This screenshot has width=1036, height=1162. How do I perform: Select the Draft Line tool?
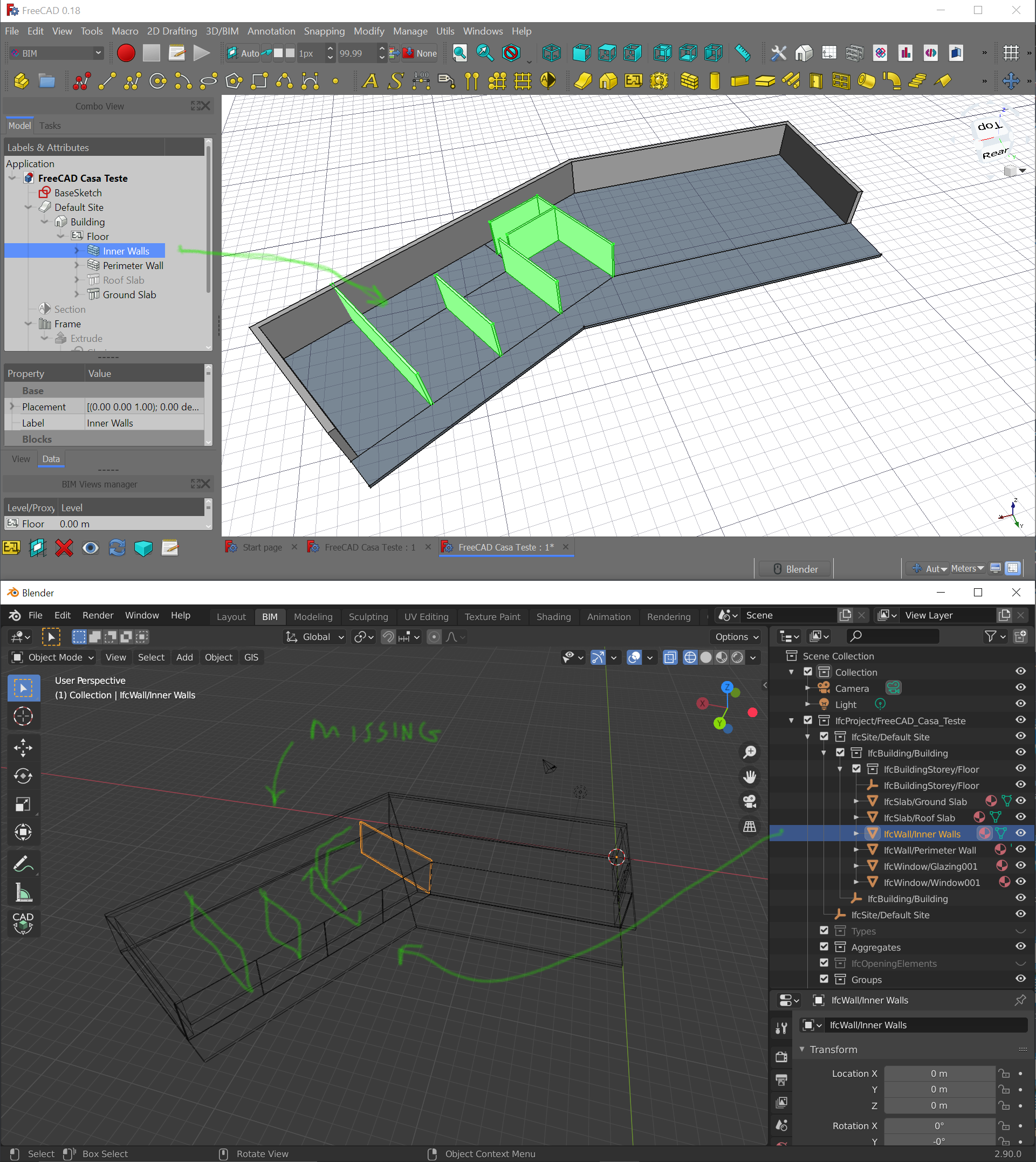[107, 81]
